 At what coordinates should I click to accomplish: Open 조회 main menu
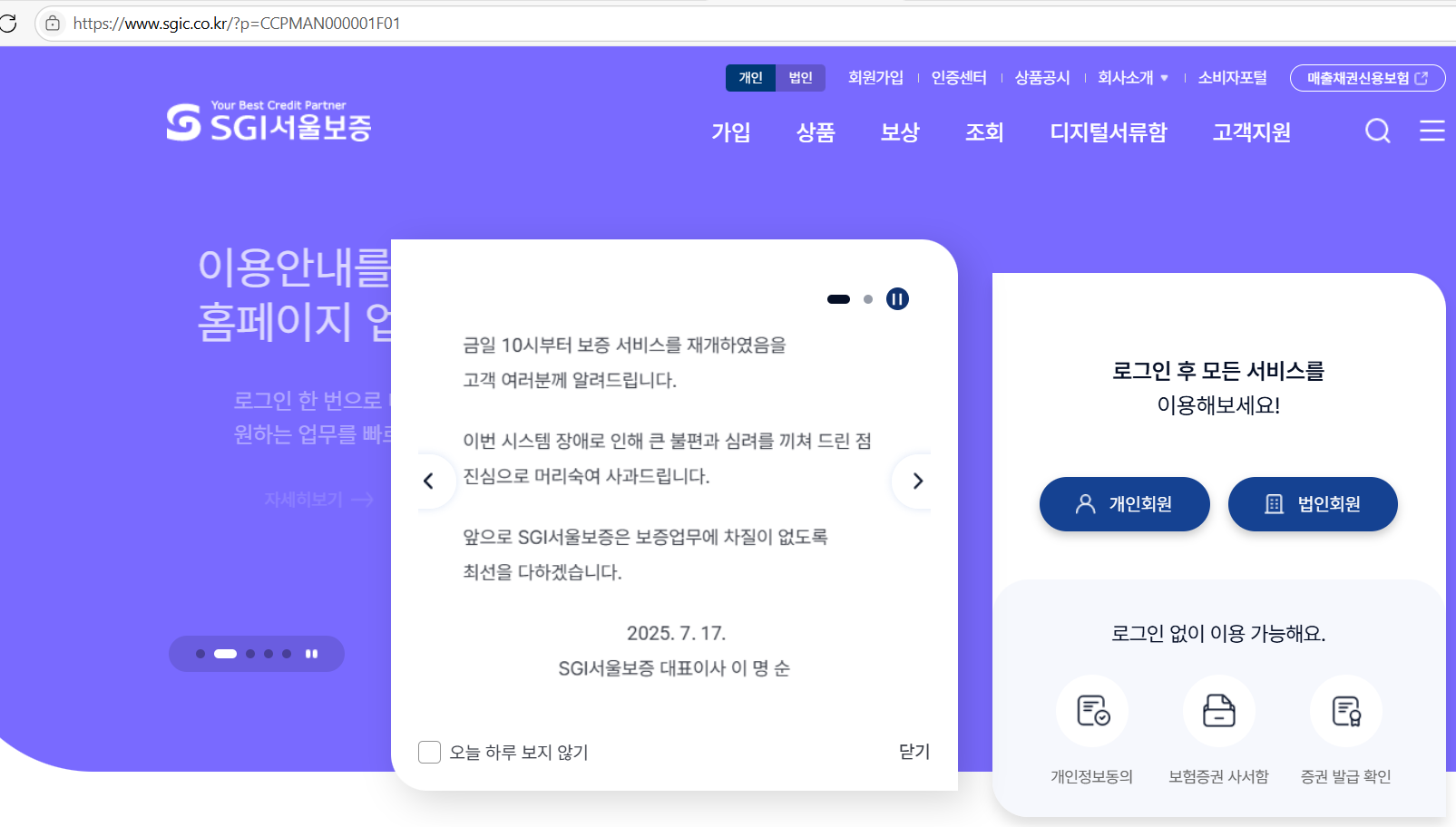[x=984, y=132]
